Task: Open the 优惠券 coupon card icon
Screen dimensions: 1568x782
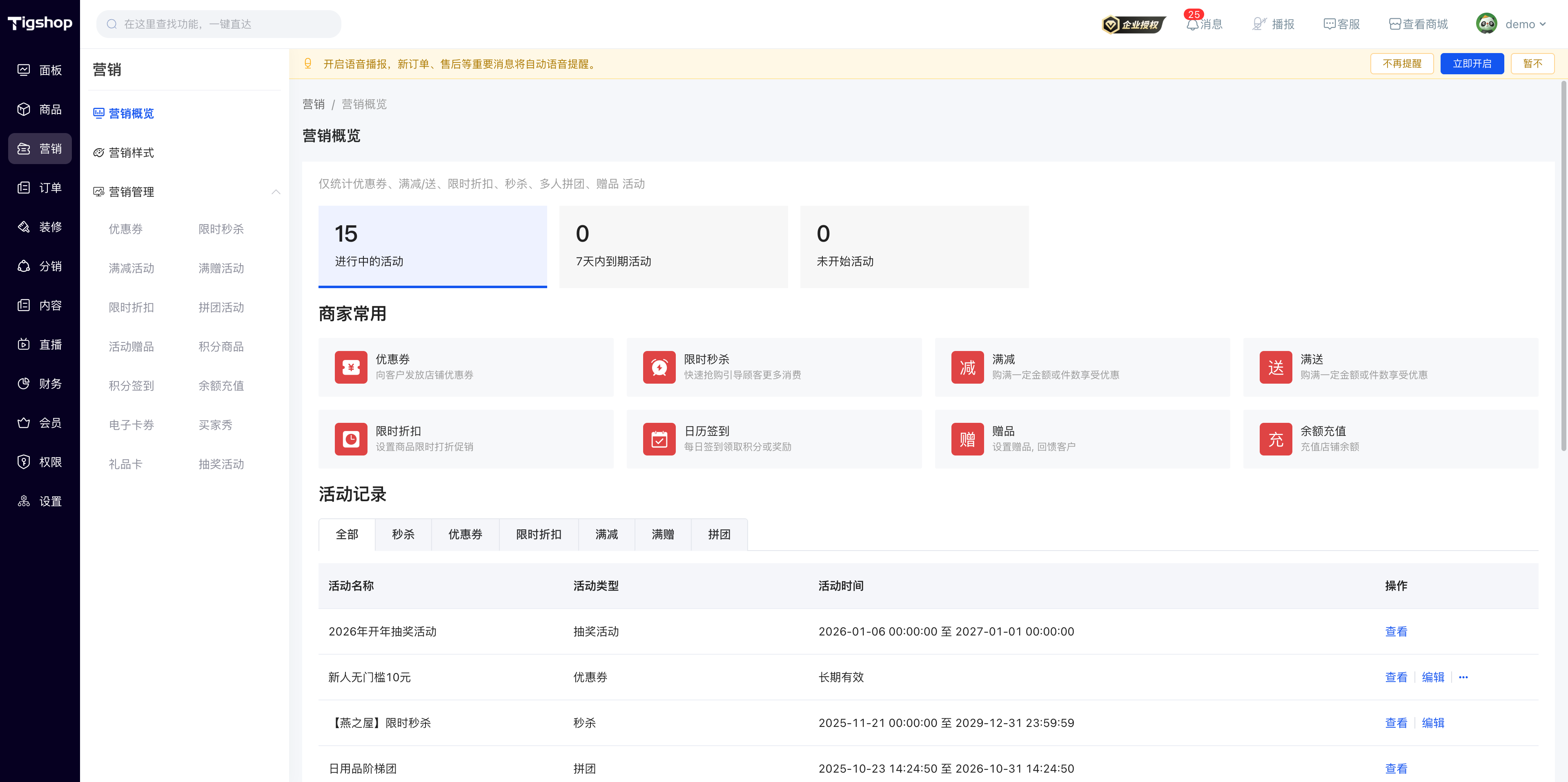Action: click(351, 367)
